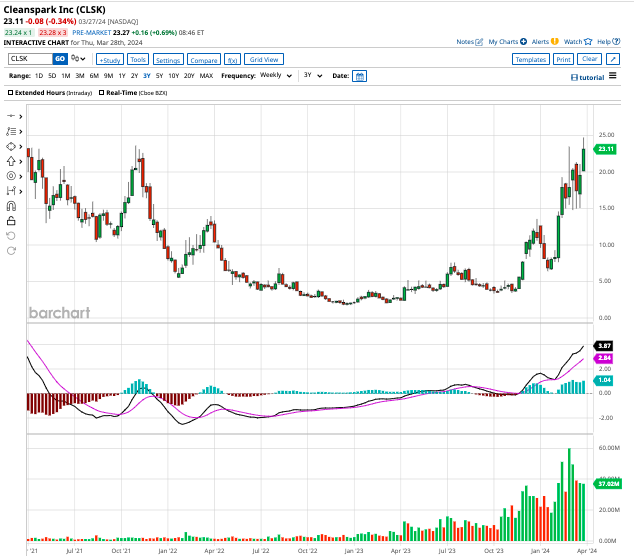Click the Print button
The image size is (634, 560).
(x=563, y=59)
